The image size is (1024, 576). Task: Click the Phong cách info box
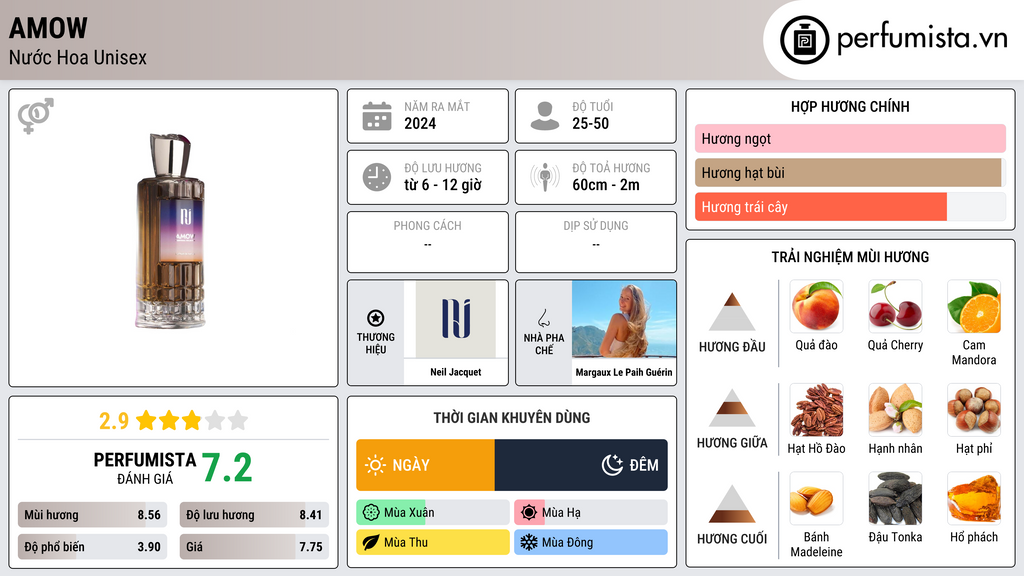[x=428, y=242]
